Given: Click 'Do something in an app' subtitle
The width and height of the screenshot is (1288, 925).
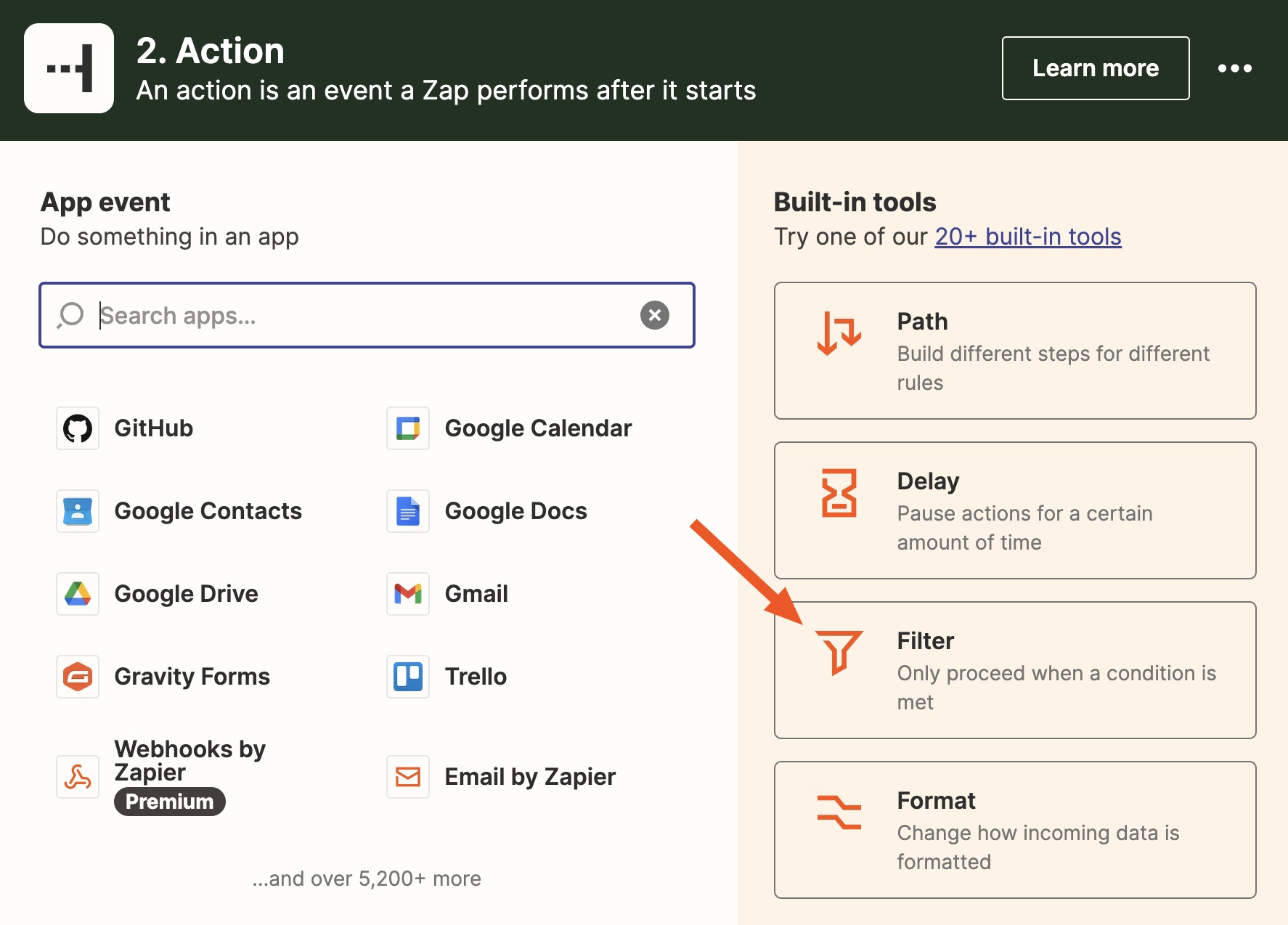Looking at the screenshot, I should pyautogui.click(x=169, y=237).
